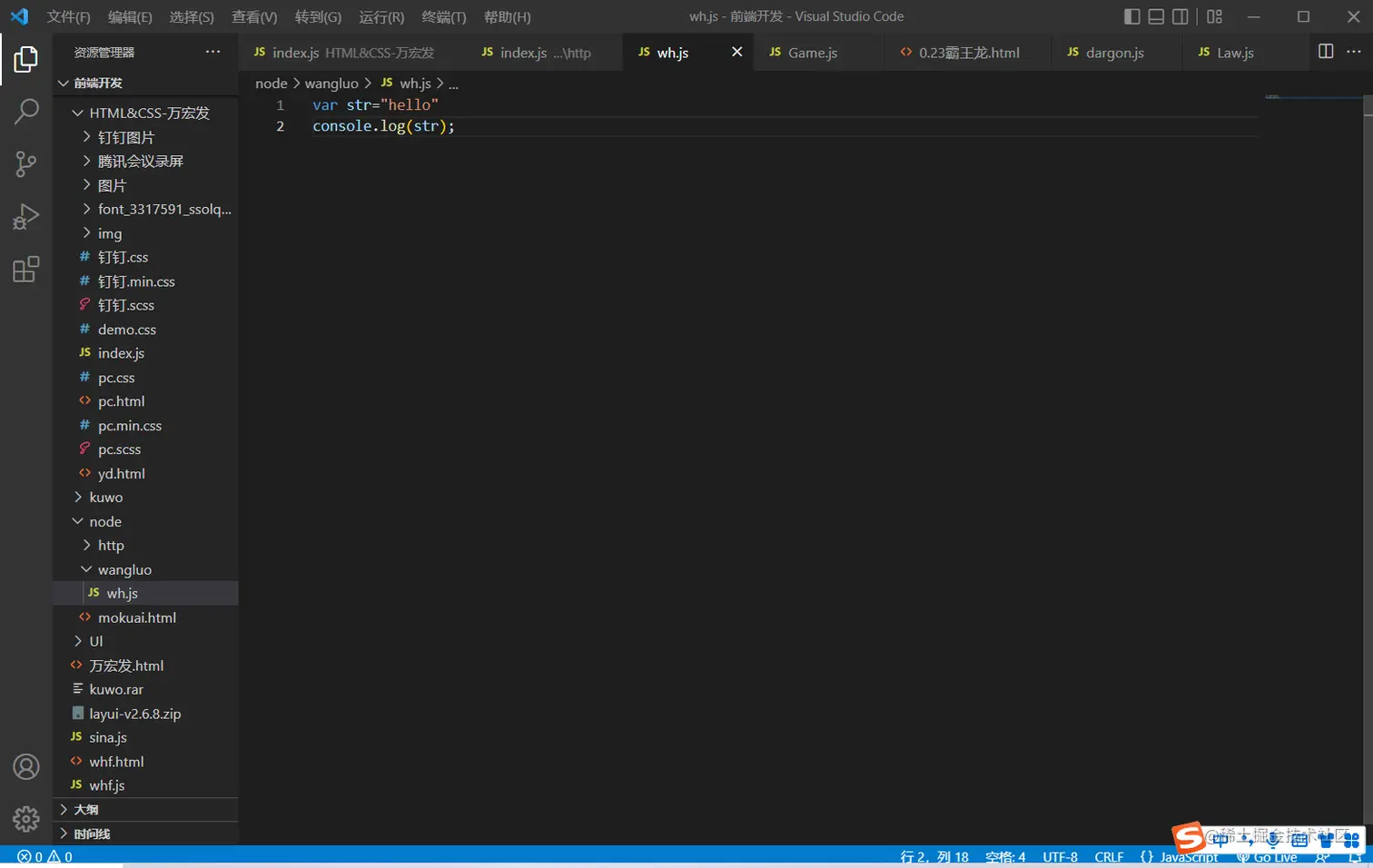Toggle the secondary side bar layout icon
1373x868 pixels.
click(x=1180, y=16)
